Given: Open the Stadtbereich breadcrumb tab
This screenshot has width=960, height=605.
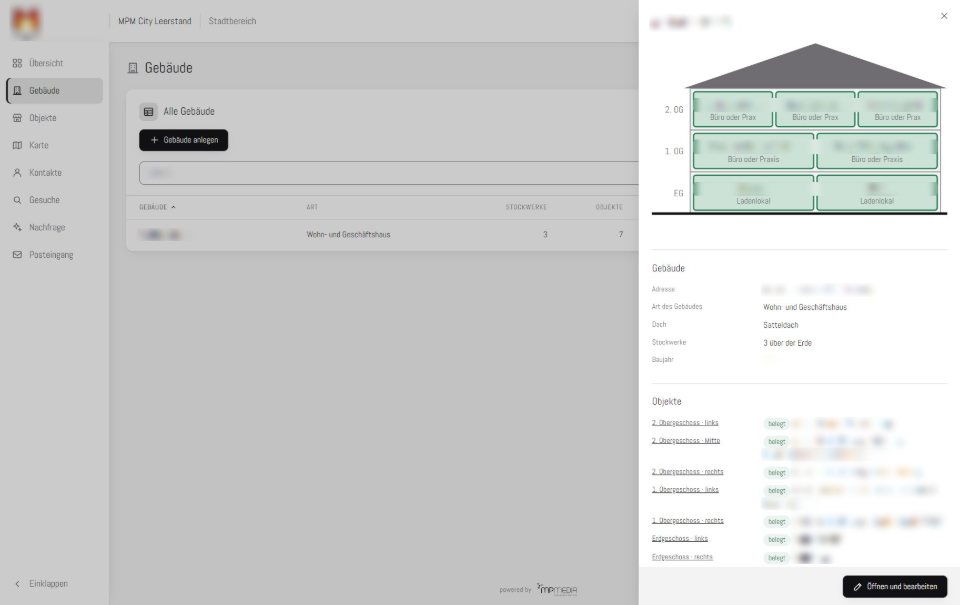Looking at the screenshot, I should coord(232,21).
